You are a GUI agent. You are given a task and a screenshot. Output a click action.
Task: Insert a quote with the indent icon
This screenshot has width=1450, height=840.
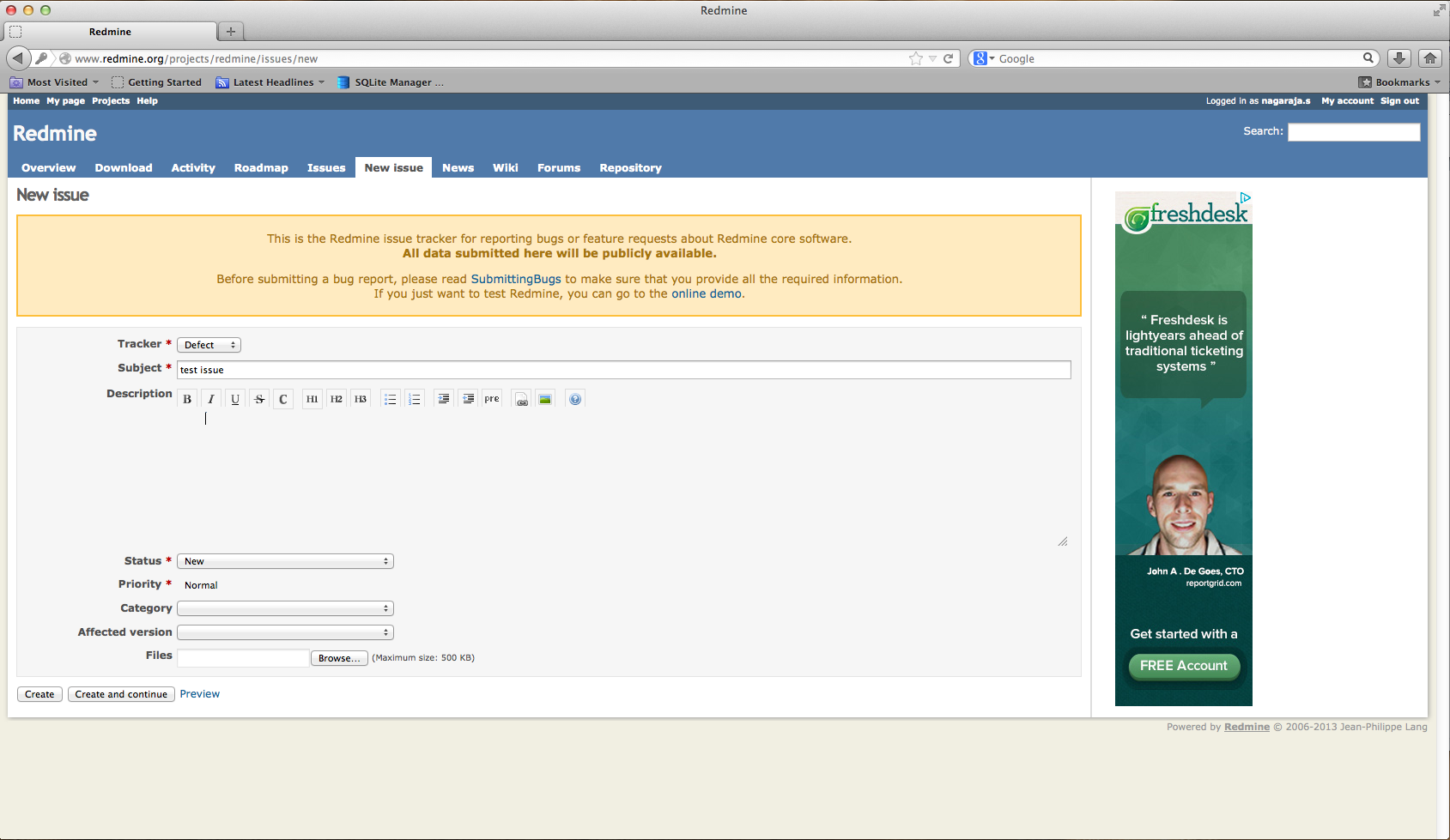pyautogui.click(x=444, y=399)
